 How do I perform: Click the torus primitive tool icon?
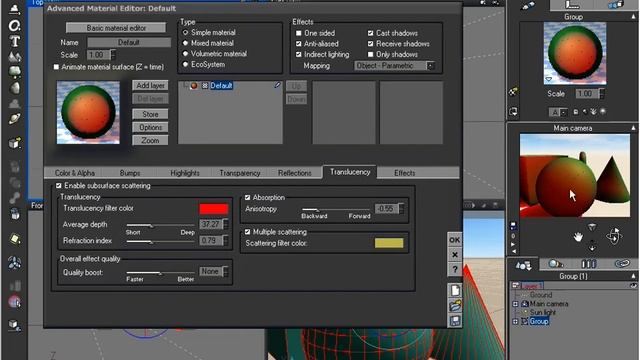[x=15, y=26]
